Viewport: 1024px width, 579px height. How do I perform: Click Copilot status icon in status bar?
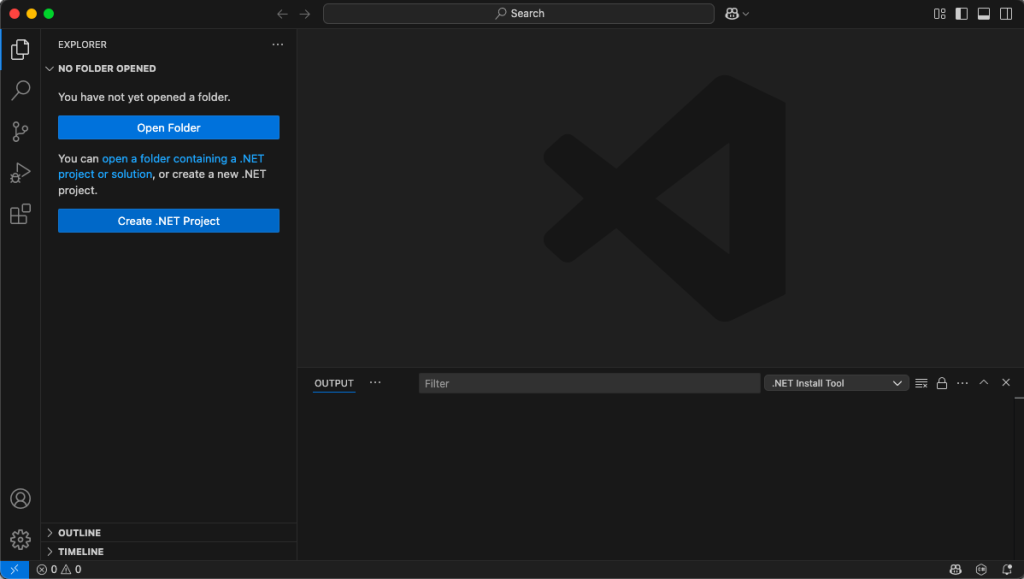click(x=955, y=570)
